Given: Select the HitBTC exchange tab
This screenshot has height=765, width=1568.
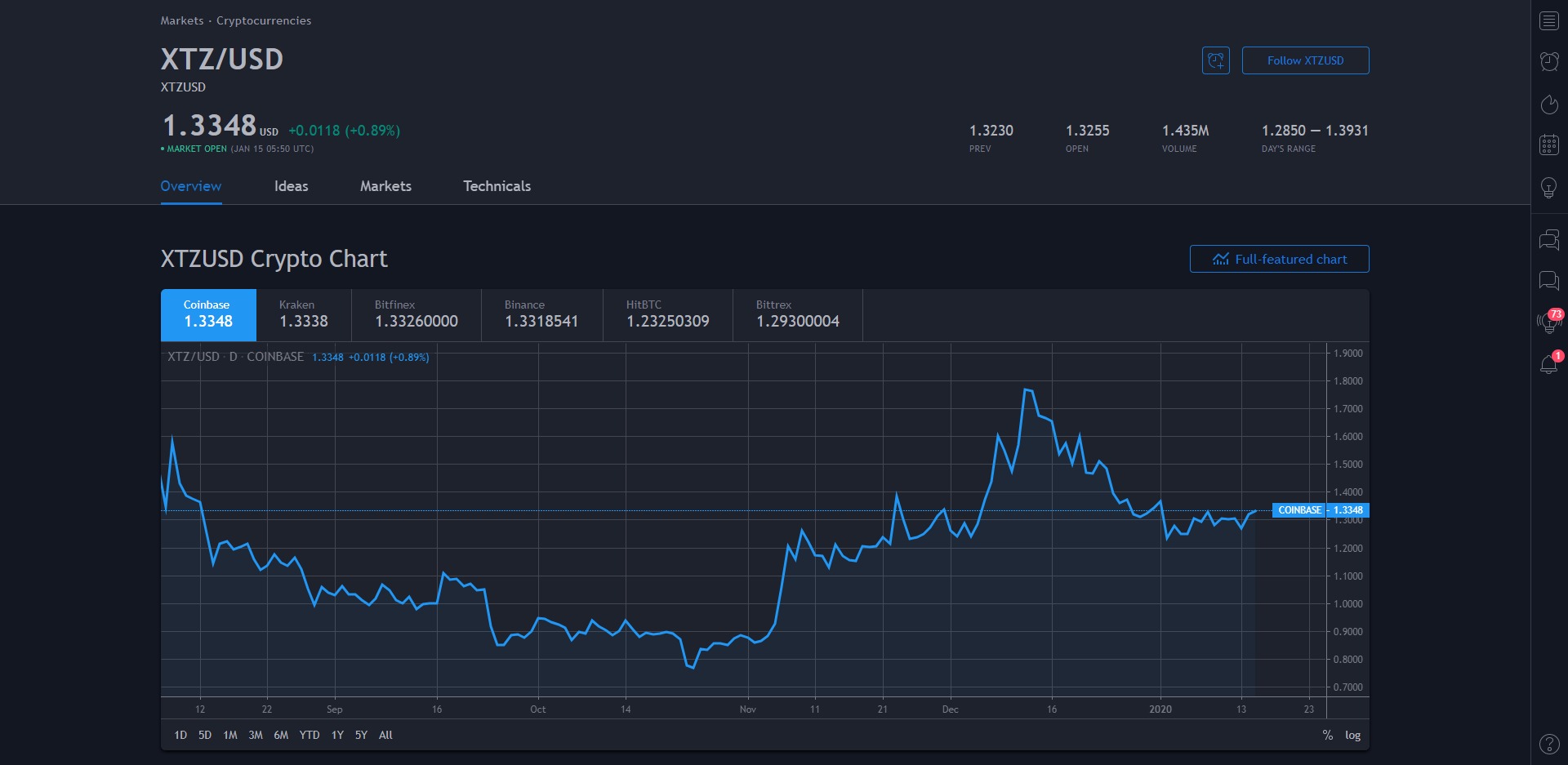Looking at the screenshot, I should point(668,315).
